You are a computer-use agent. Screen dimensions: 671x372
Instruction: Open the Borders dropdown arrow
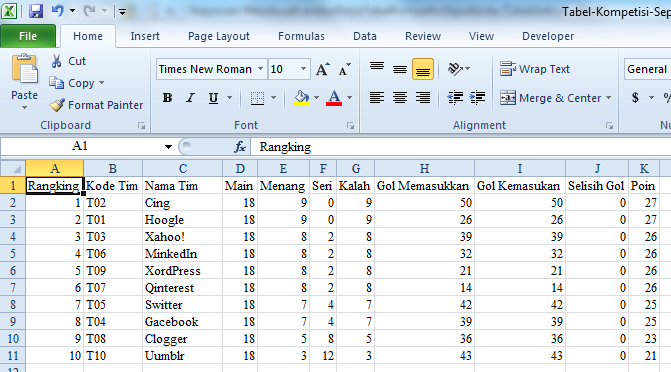point(273,98)
